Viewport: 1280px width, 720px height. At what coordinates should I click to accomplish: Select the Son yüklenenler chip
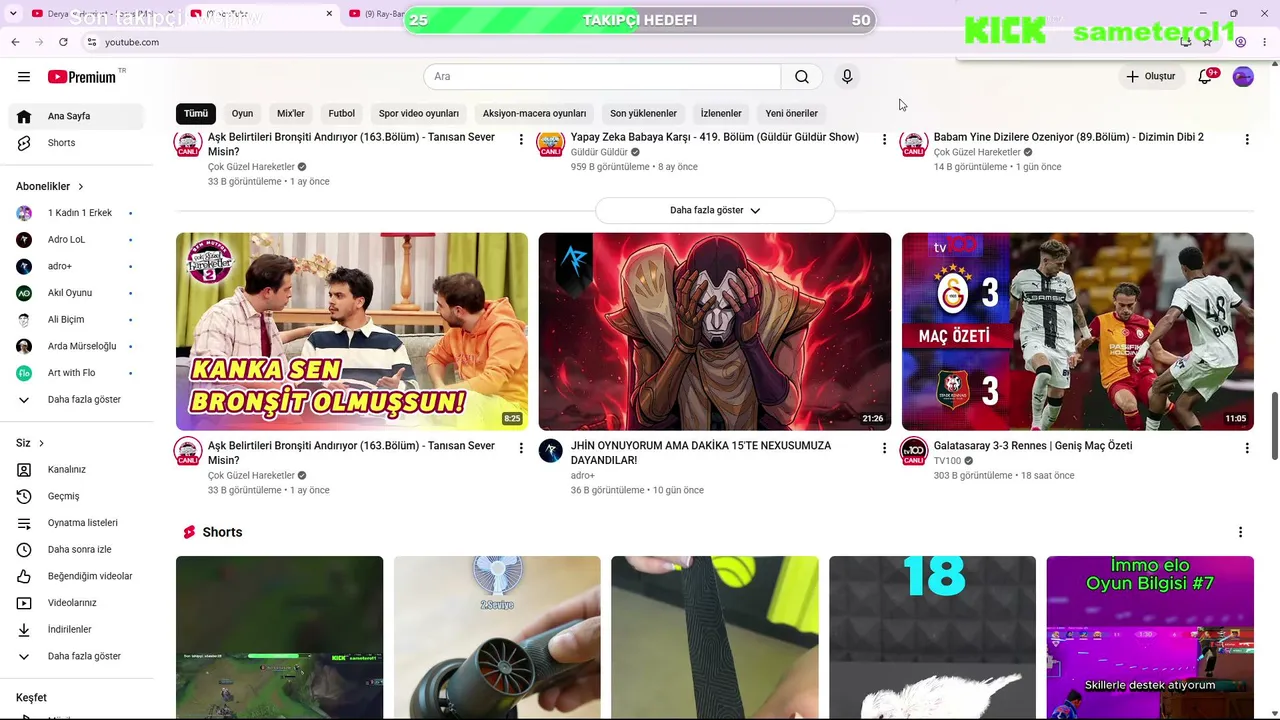(644, 113)
